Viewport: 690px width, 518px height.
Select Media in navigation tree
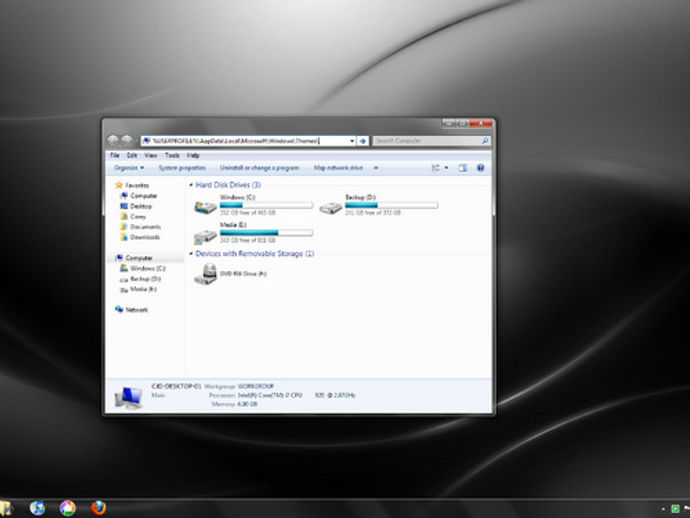(x=143, y=289)
